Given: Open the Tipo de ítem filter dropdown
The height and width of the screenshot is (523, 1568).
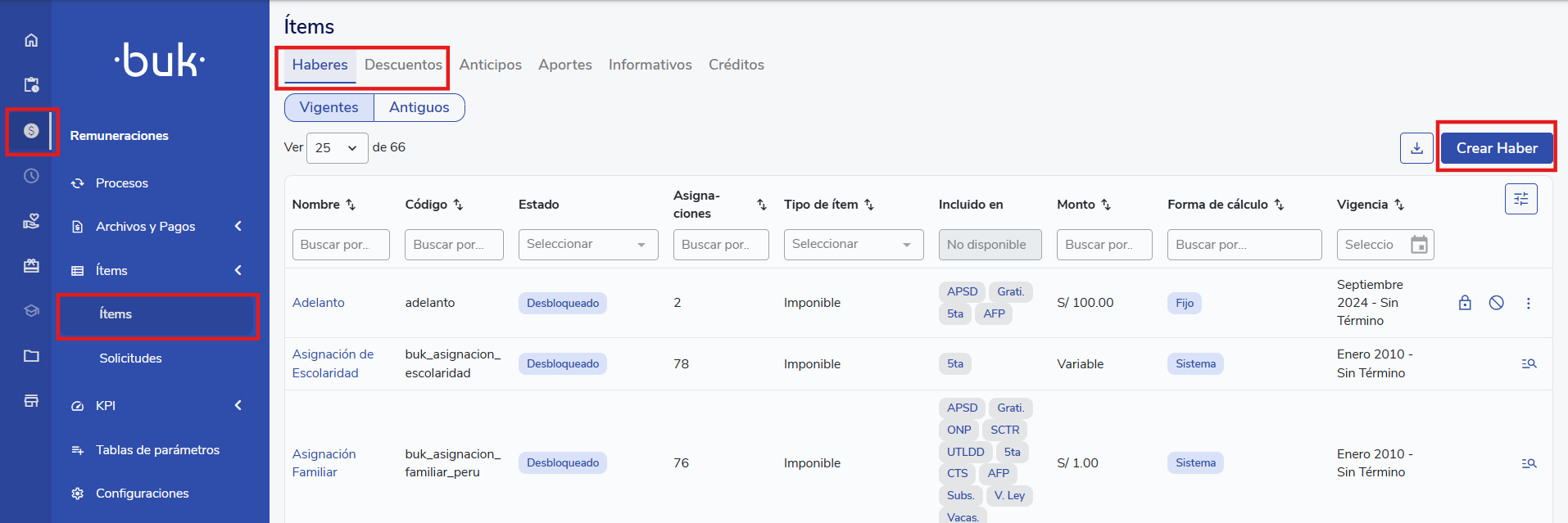Looking at the screenshot, I should (853, 245).
